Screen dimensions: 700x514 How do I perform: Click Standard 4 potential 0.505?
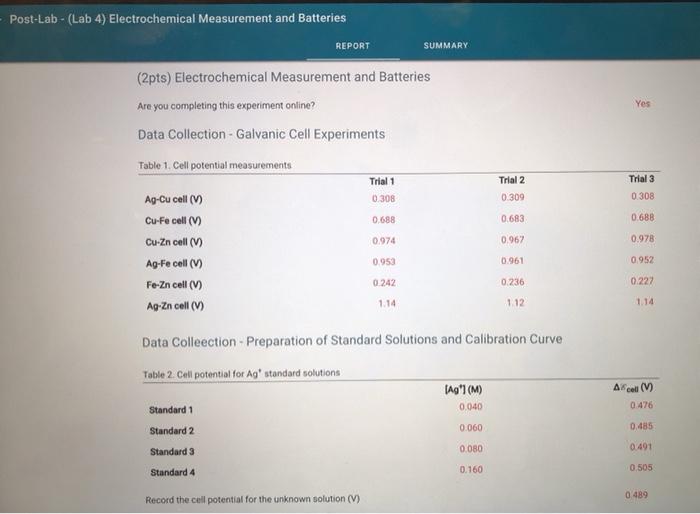coord(641,468)
